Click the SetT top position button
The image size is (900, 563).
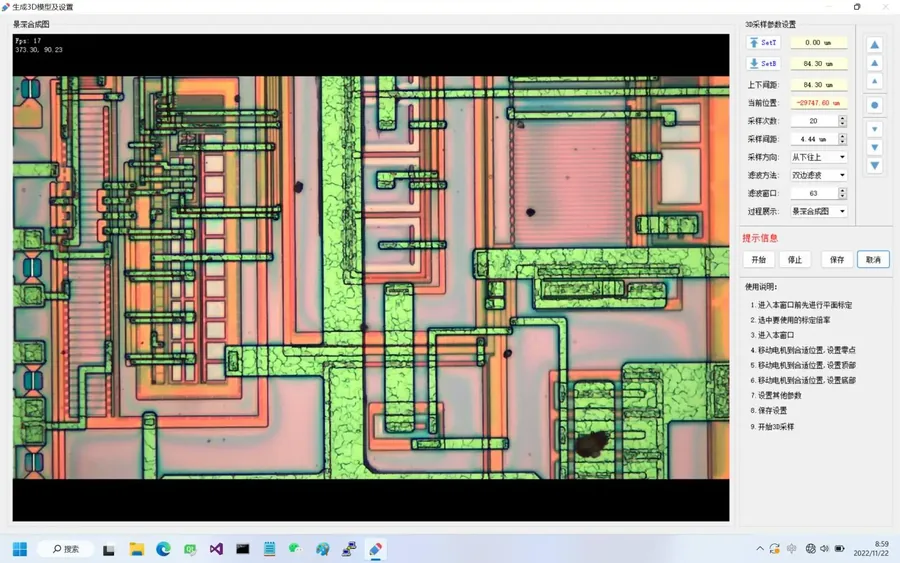tap(763, 42)
